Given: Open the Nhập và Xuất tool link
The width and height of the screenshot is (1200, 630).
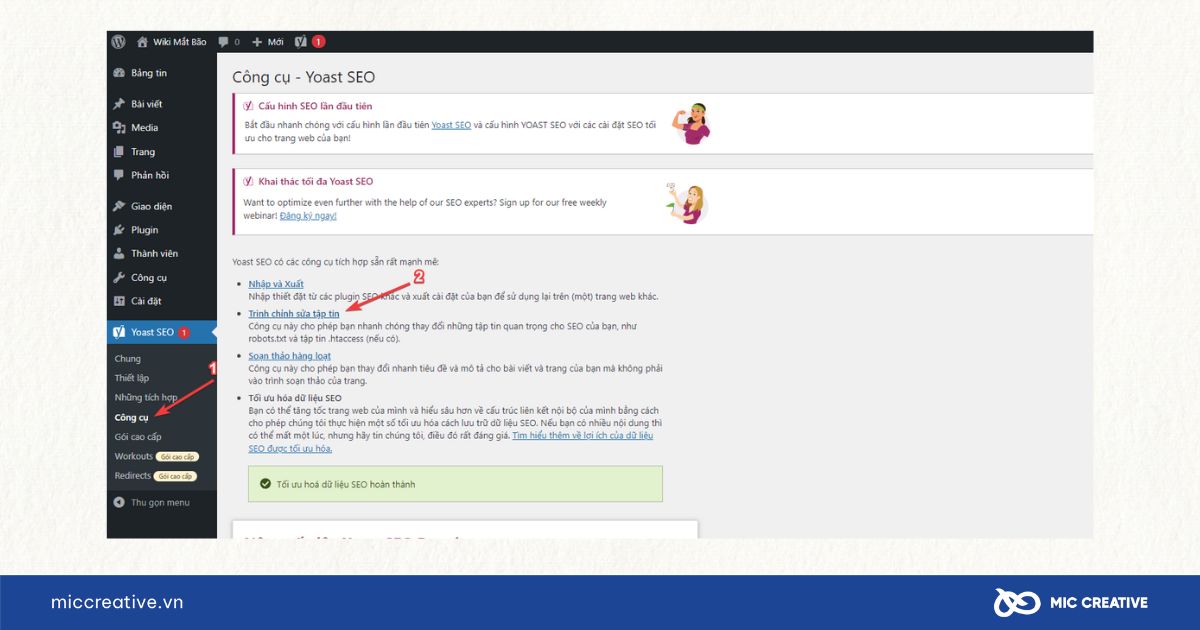Looking at the screenshot, I should click(x=276, y=284).
